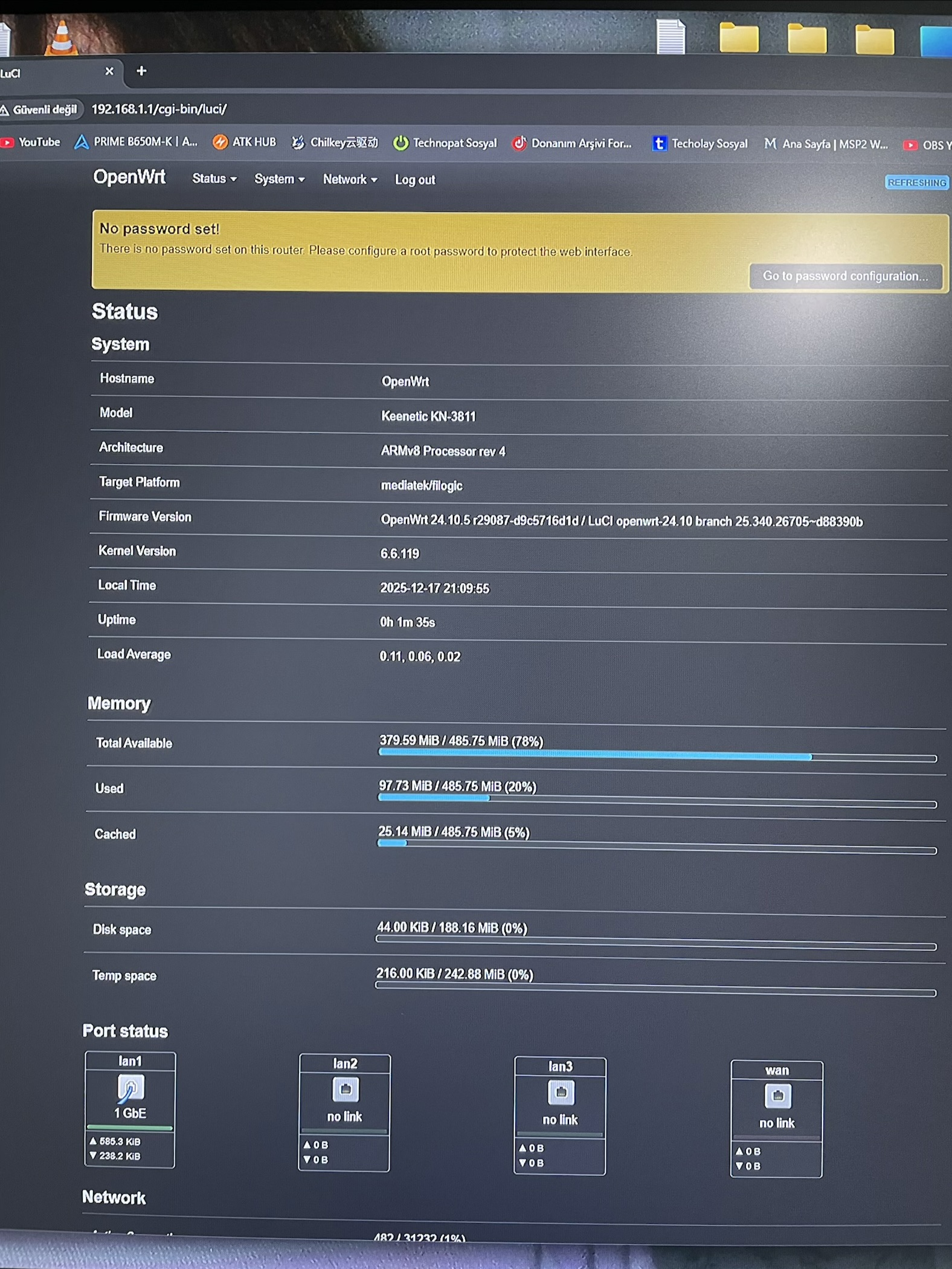Click the browser address bar URL
The width and height of the screenshot is (952, 1269).
click(x=159, y=109)
